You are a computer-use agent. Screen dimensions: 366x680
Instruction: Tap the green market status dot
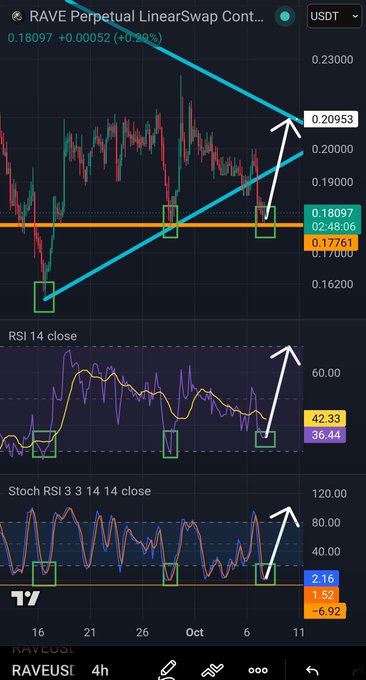[x=284, y=16]
